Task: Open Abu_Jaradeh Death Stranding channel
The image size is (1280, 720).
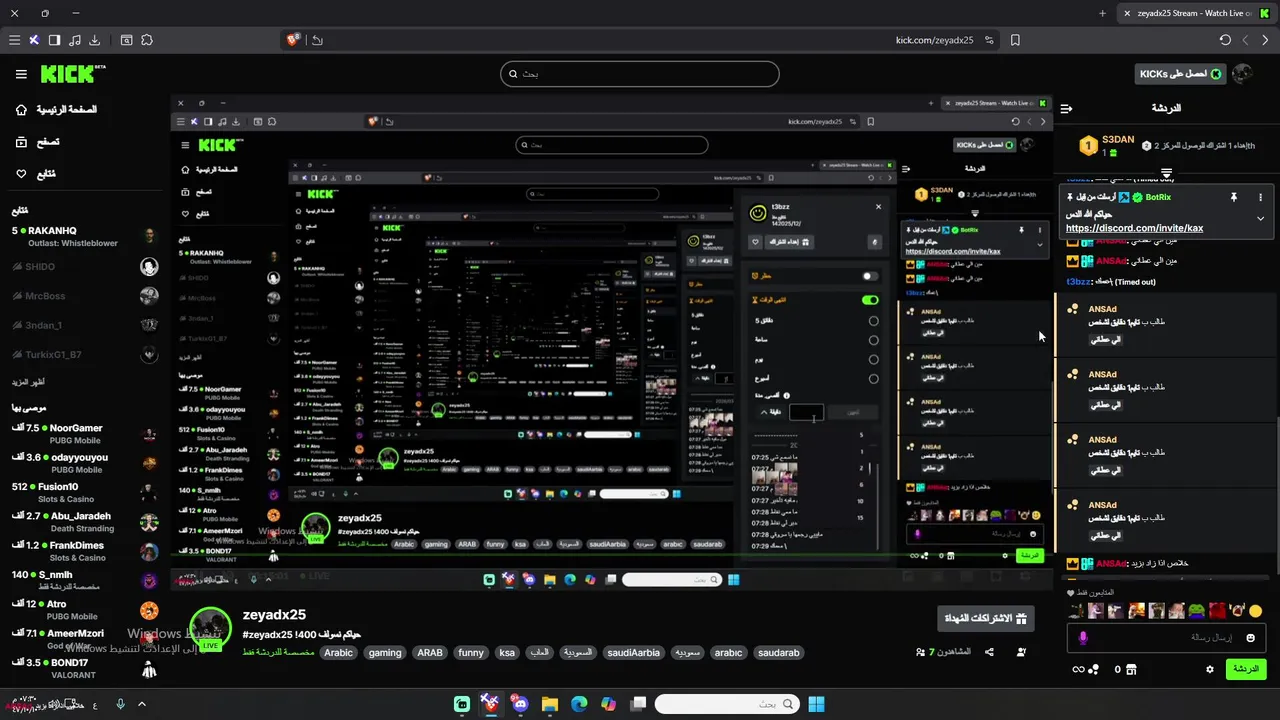Action: (x=85, y=522)
